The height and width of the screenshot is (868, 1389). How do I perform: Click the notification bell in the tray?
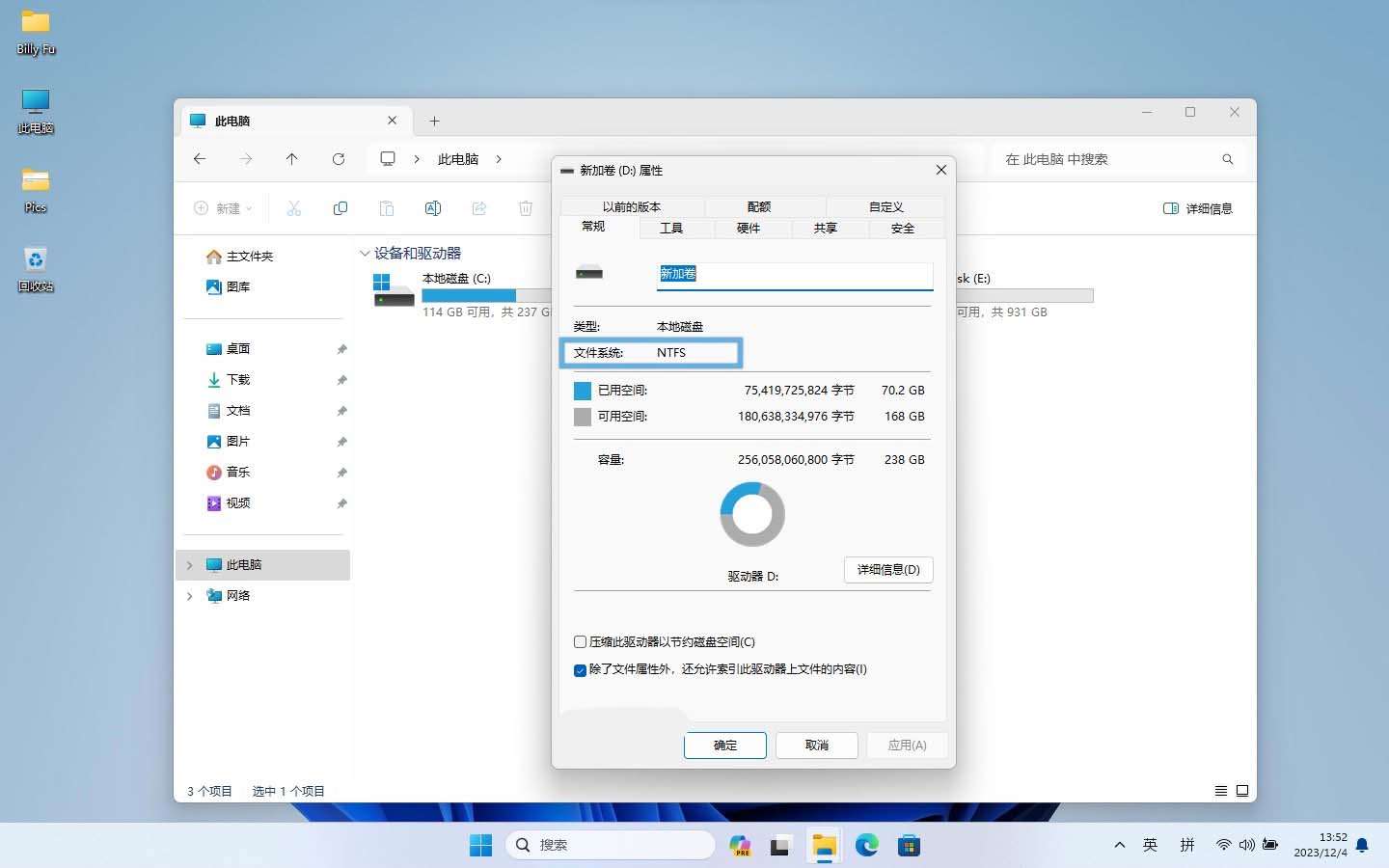click(x=1362, y=846)
